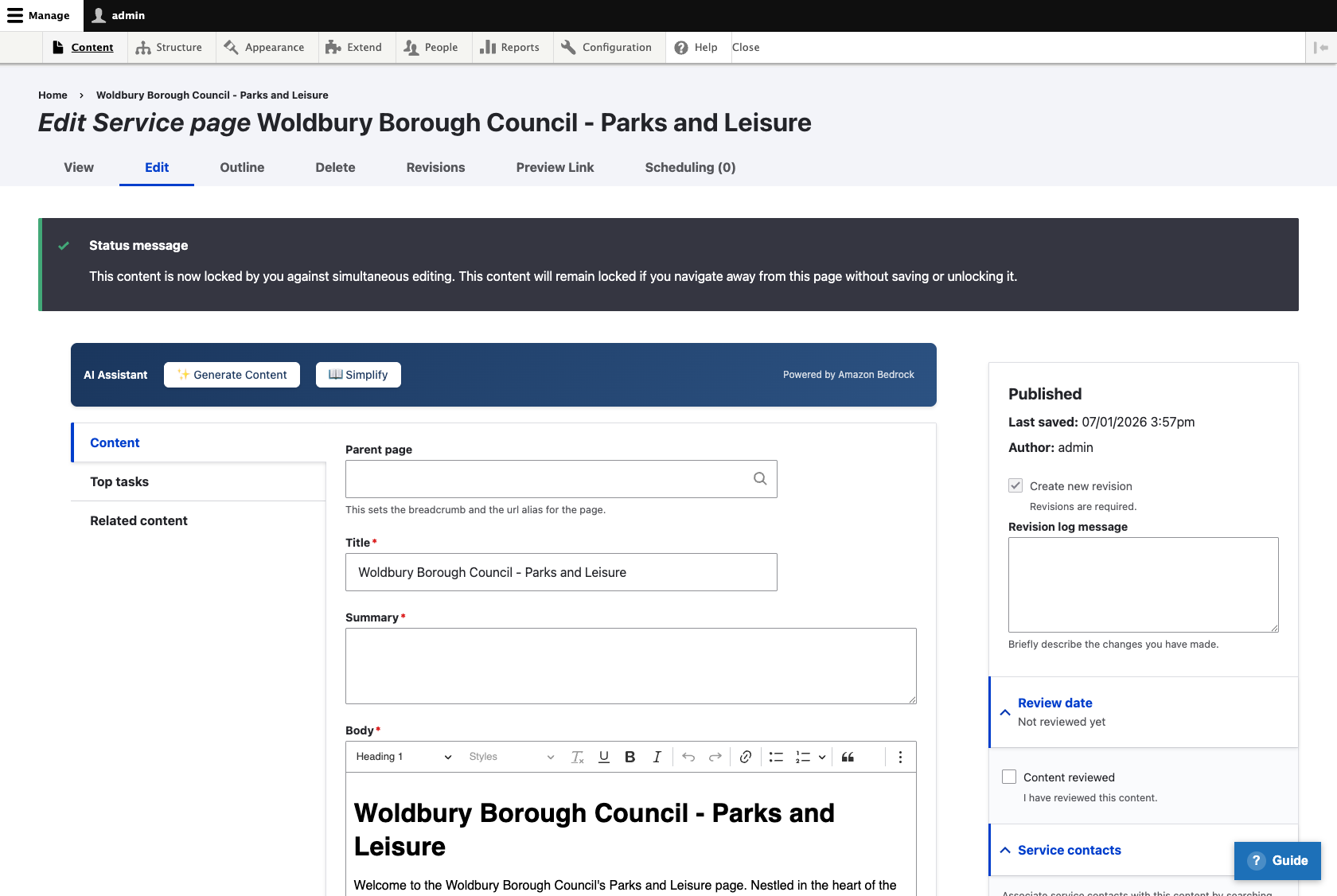Apply italic formatting
Image resolution: width=1337 pixels, height=896 pixels.
[657, 757]
